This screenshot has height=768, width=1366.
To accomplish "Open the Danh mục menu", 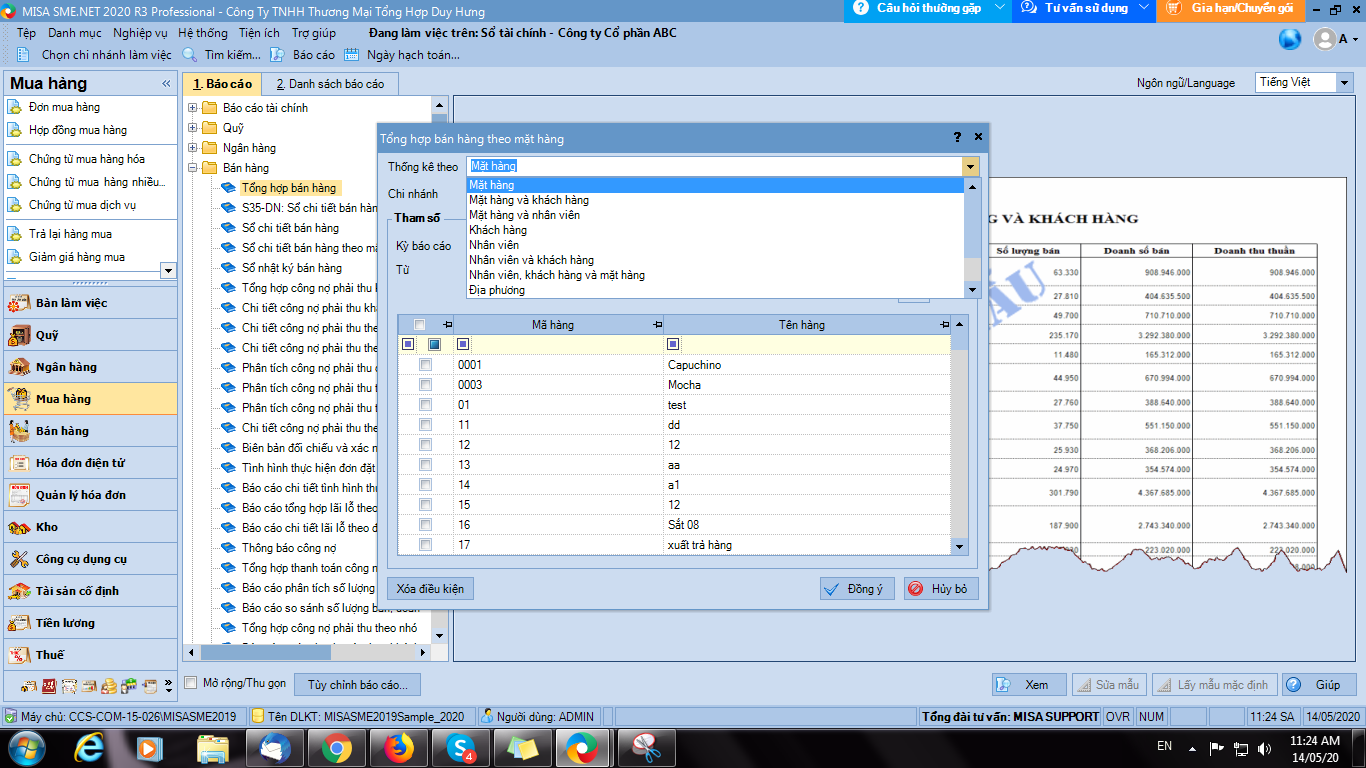I will pos(75,33).
